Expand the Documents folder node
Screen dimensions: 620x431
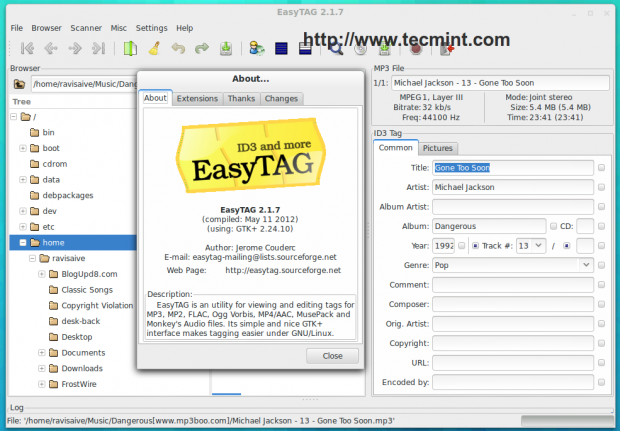pos(42,353)
